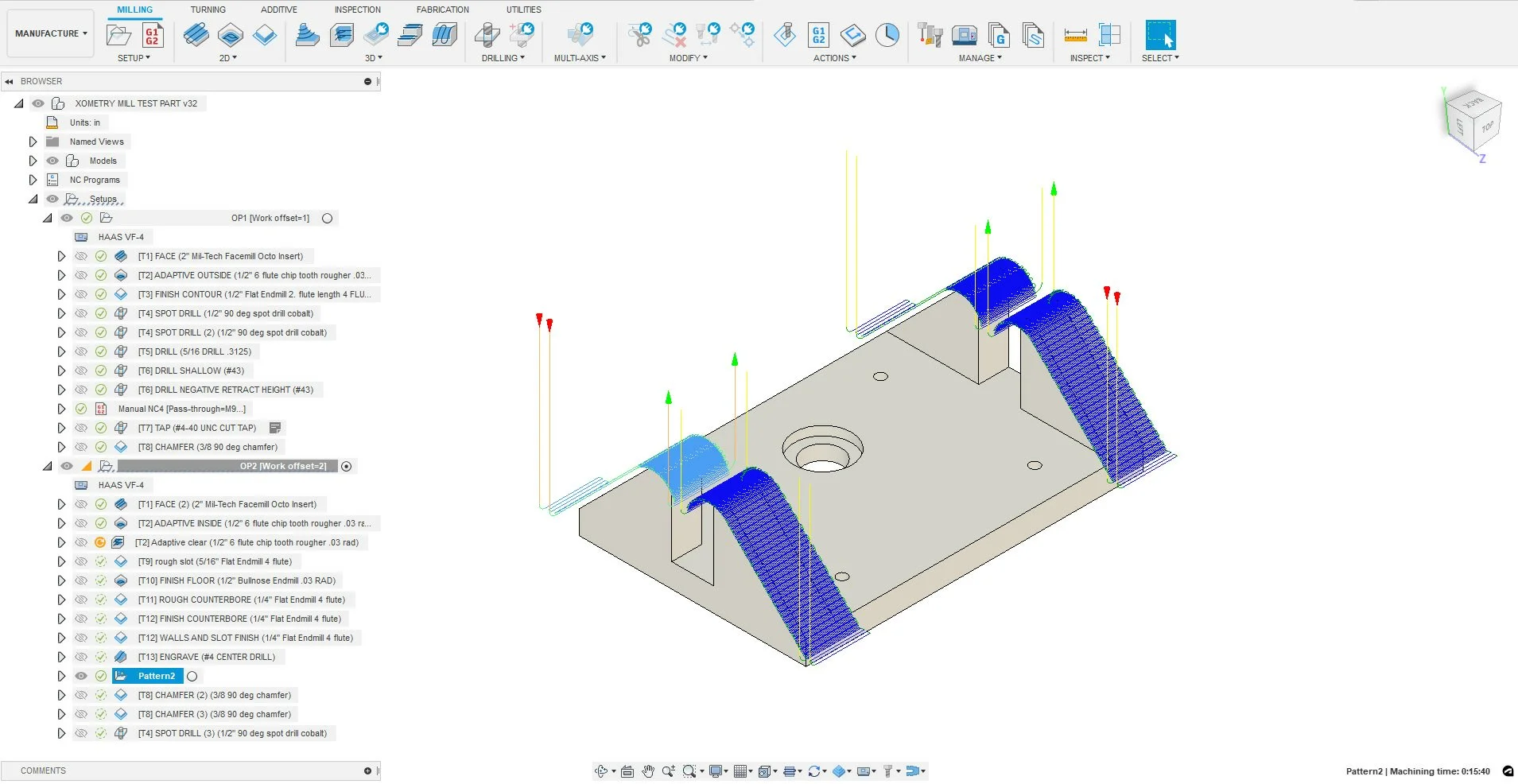Expand the NC Programs node
Screen dimensions: 1518x784
pyautogui.click(x=33, y=180)
